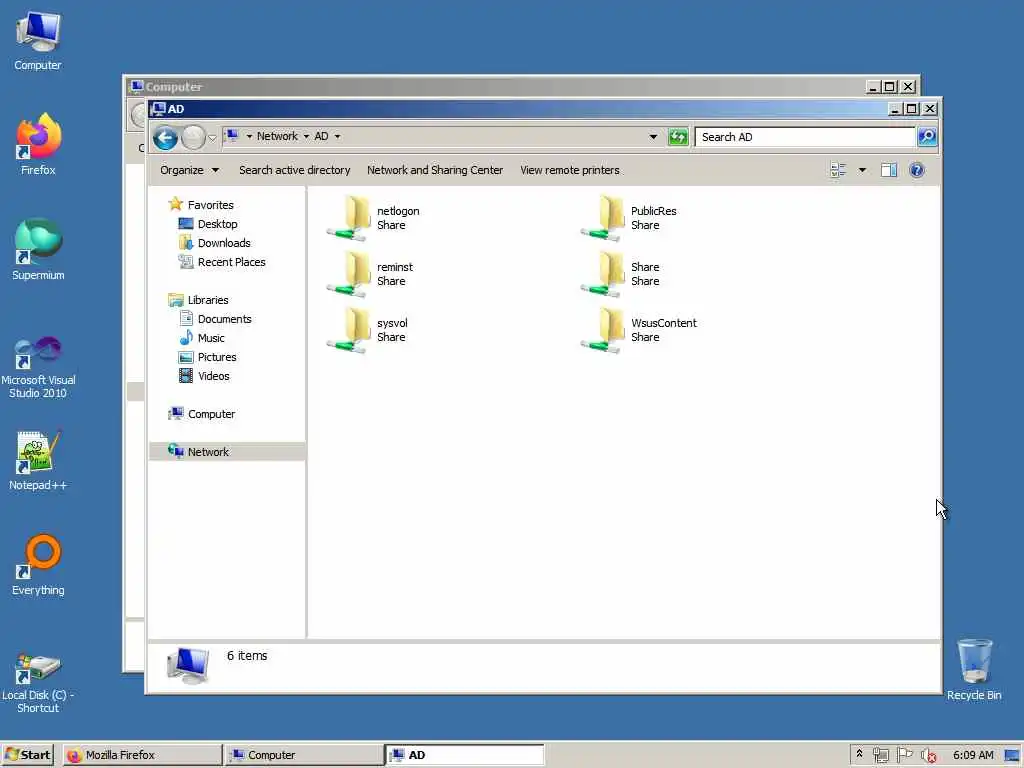1024x768 pixels.
Task: Click the search magnifier icon
Action: 927,136
